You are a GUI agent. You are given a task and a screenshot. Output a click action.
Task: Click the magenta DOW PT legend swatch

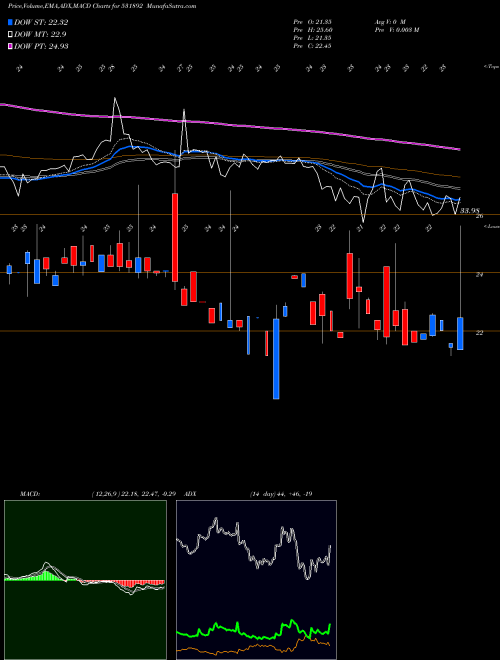(x=10, y=46)
